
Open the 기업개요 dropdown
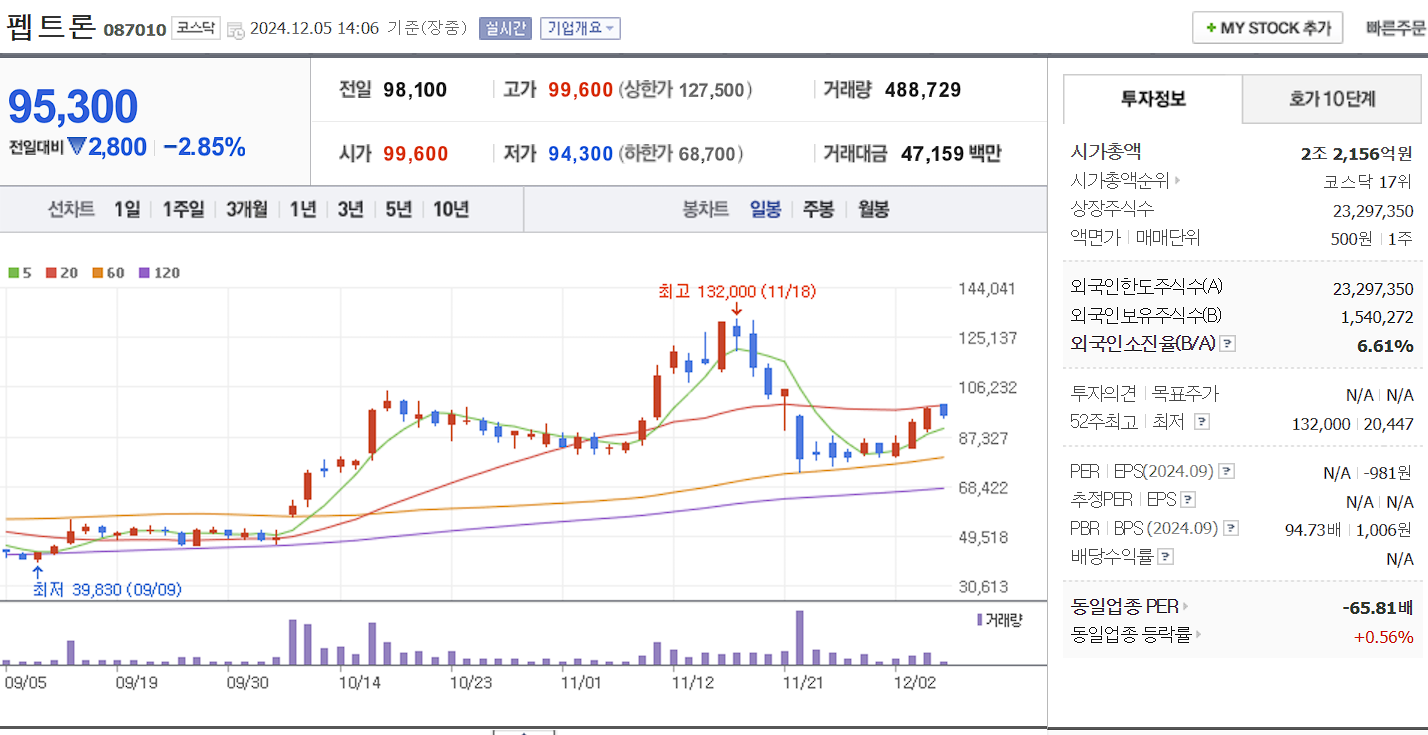579,28
